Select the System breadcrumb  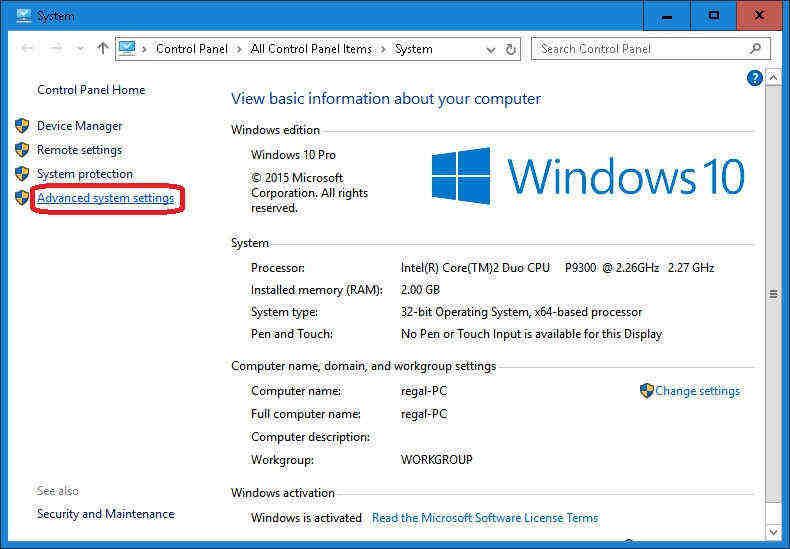click(x=414, y=49)
